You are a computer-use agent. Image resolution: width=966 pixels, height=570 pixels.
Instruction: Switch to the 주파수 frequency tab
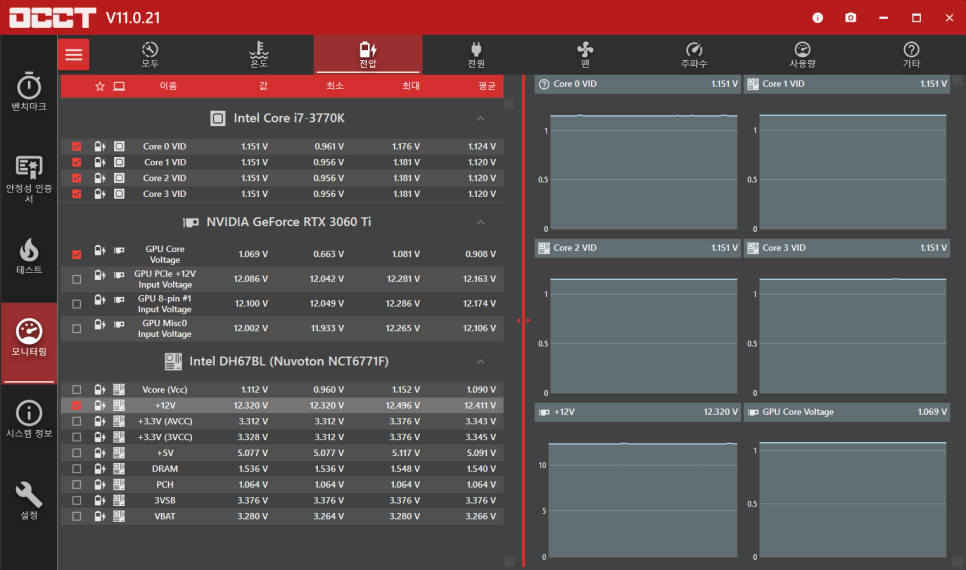pos(694,54)
